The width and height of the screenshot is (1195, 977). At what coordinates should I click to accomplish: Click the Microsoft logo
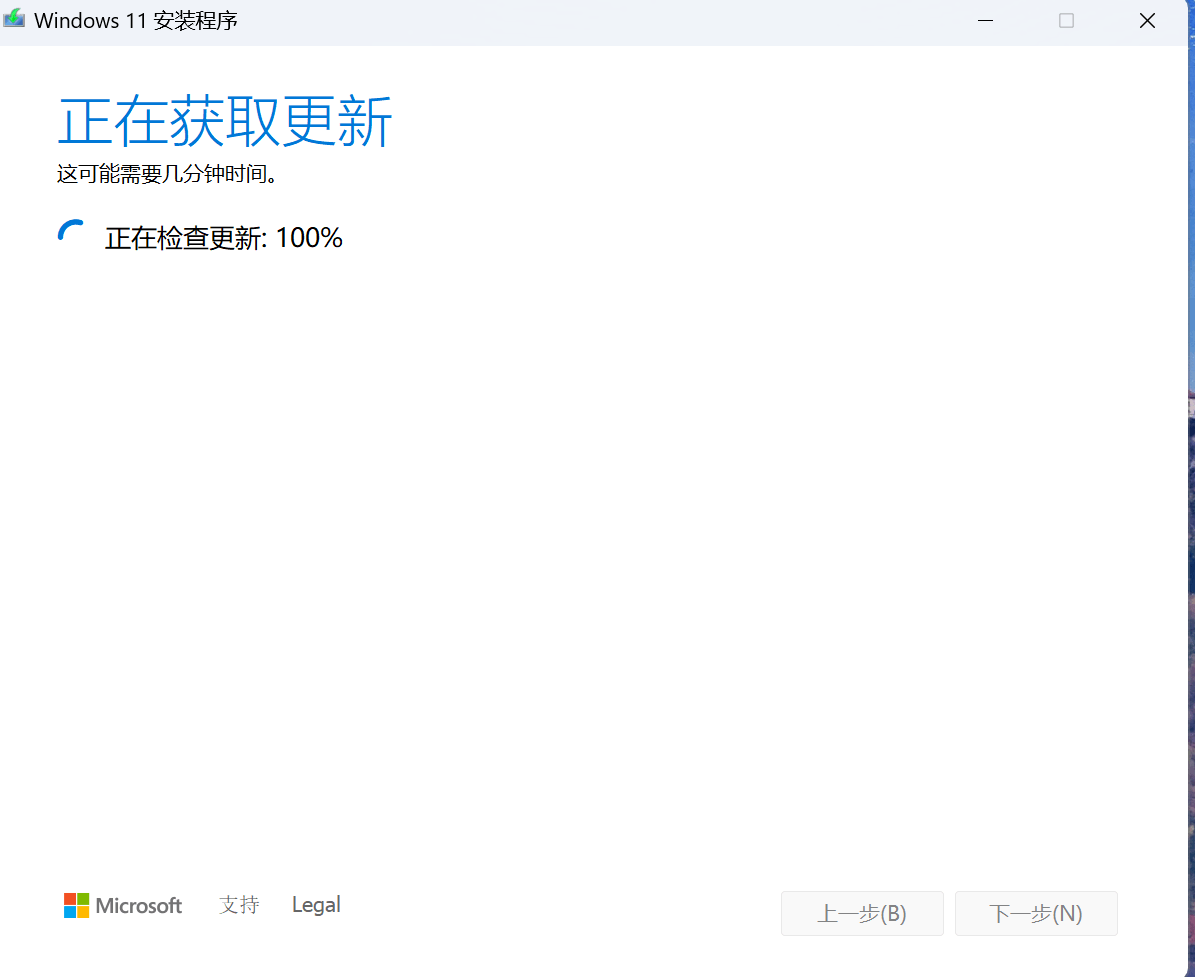tap(123, 905)
